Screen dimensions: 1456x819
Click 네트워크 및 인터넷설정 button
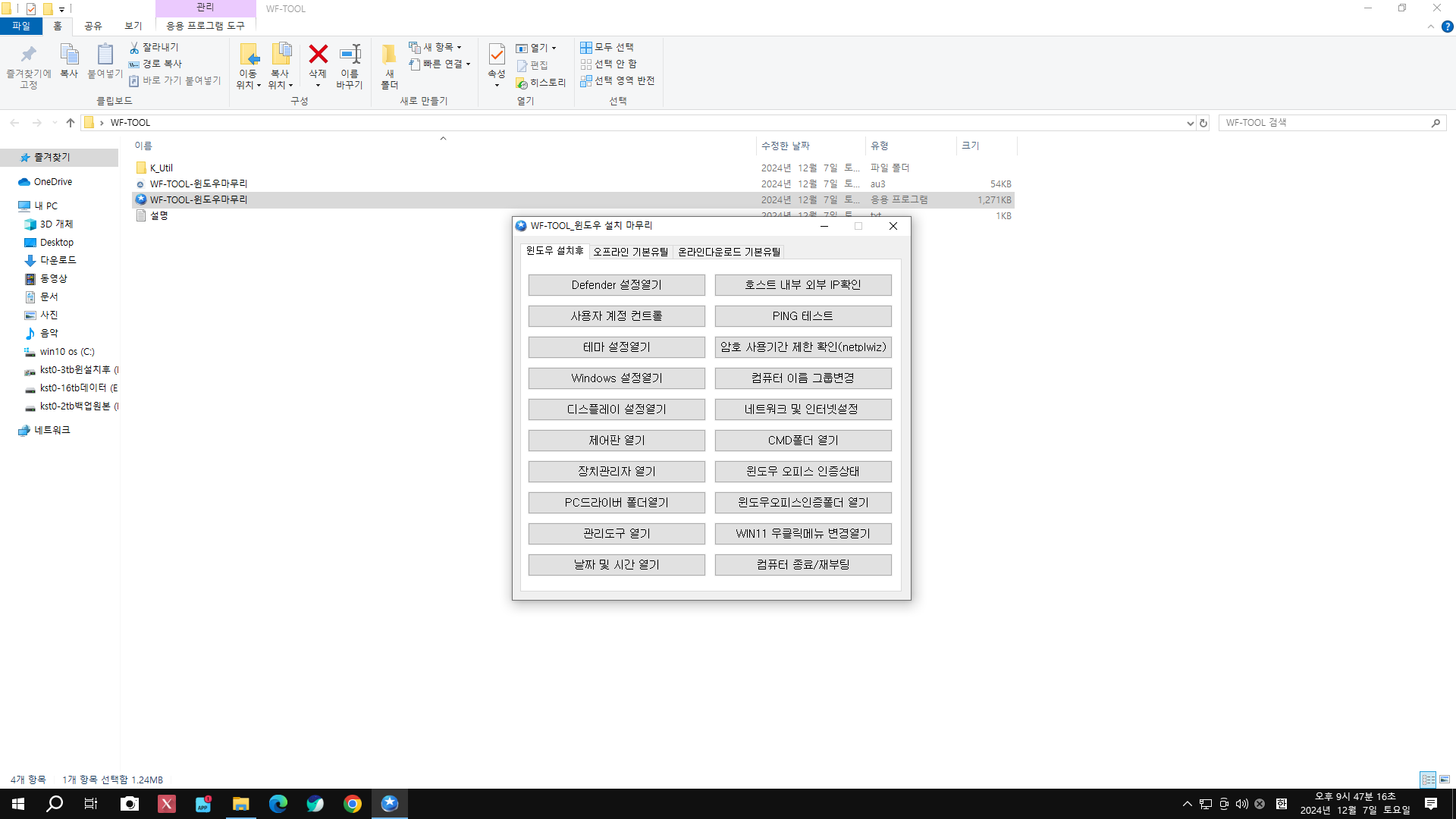tap(803, 409)
